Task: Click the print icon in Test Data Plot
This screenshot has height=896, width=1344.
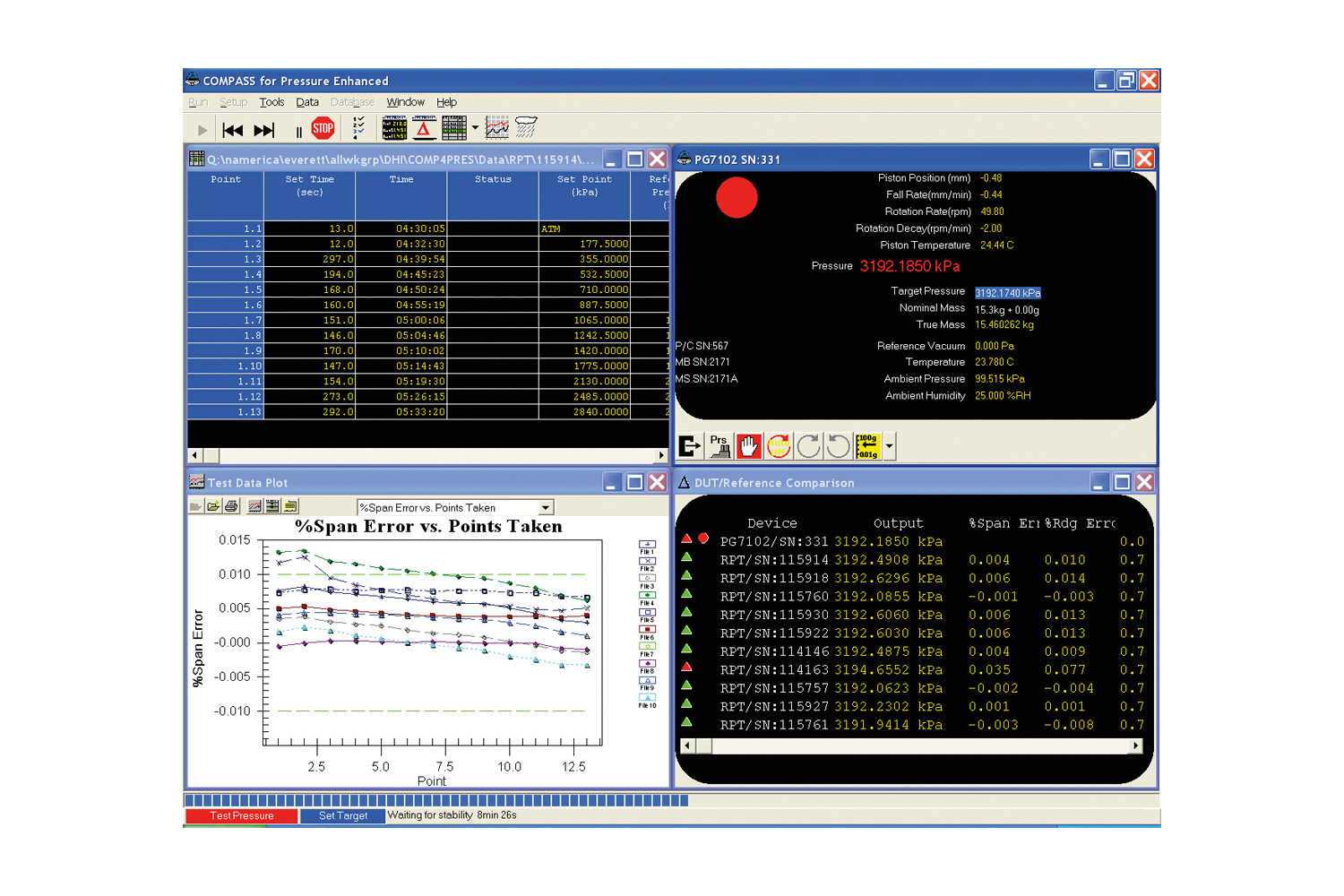Action: (230, 504)
